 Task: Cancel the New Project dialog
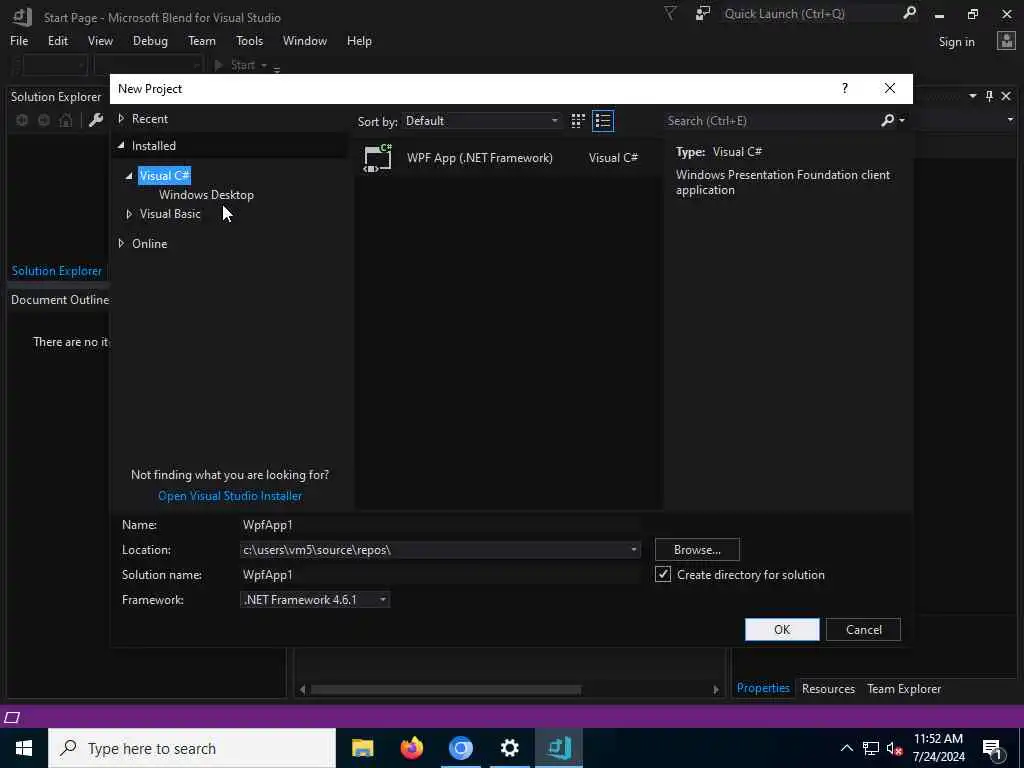863,630
